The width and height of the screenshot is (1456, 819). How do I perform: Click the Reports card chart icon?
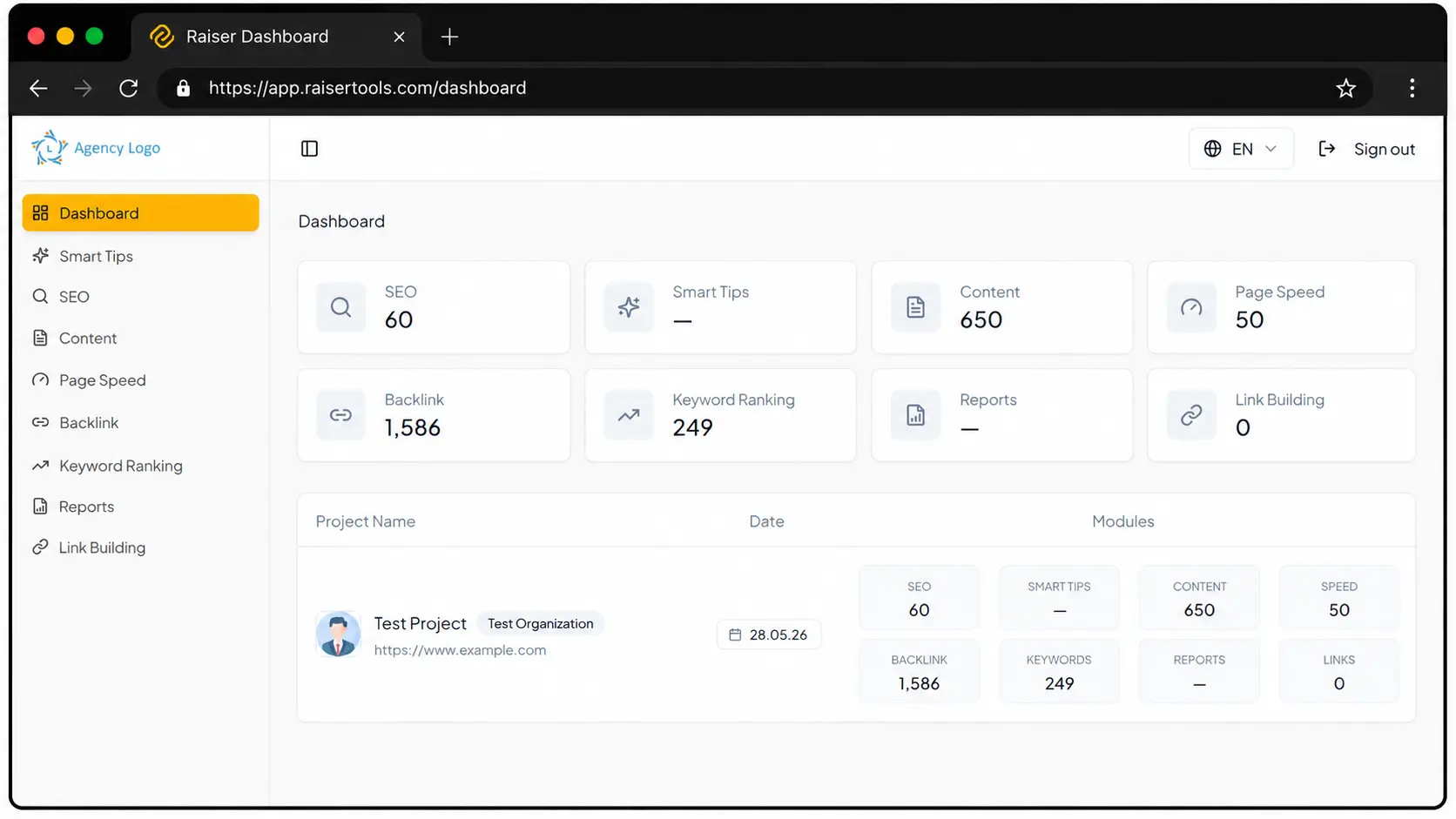point(916,415)
